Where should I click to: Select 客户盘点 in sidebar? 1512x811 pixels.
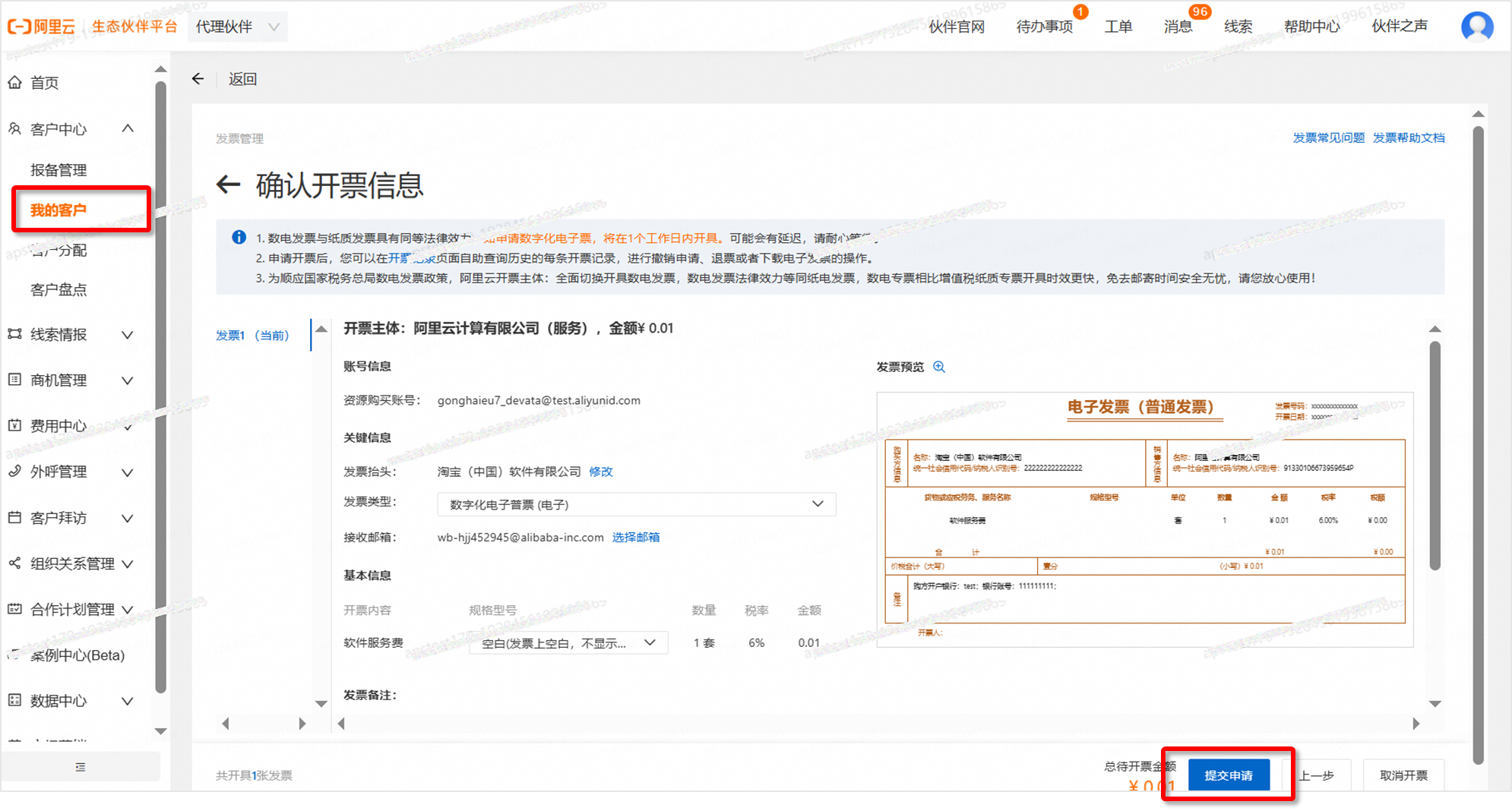click(x=59, y=289)
